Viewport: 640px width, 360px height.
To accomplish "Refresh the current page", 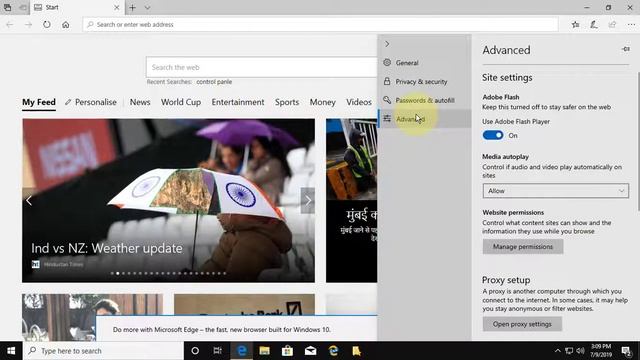I will point(47,24).
